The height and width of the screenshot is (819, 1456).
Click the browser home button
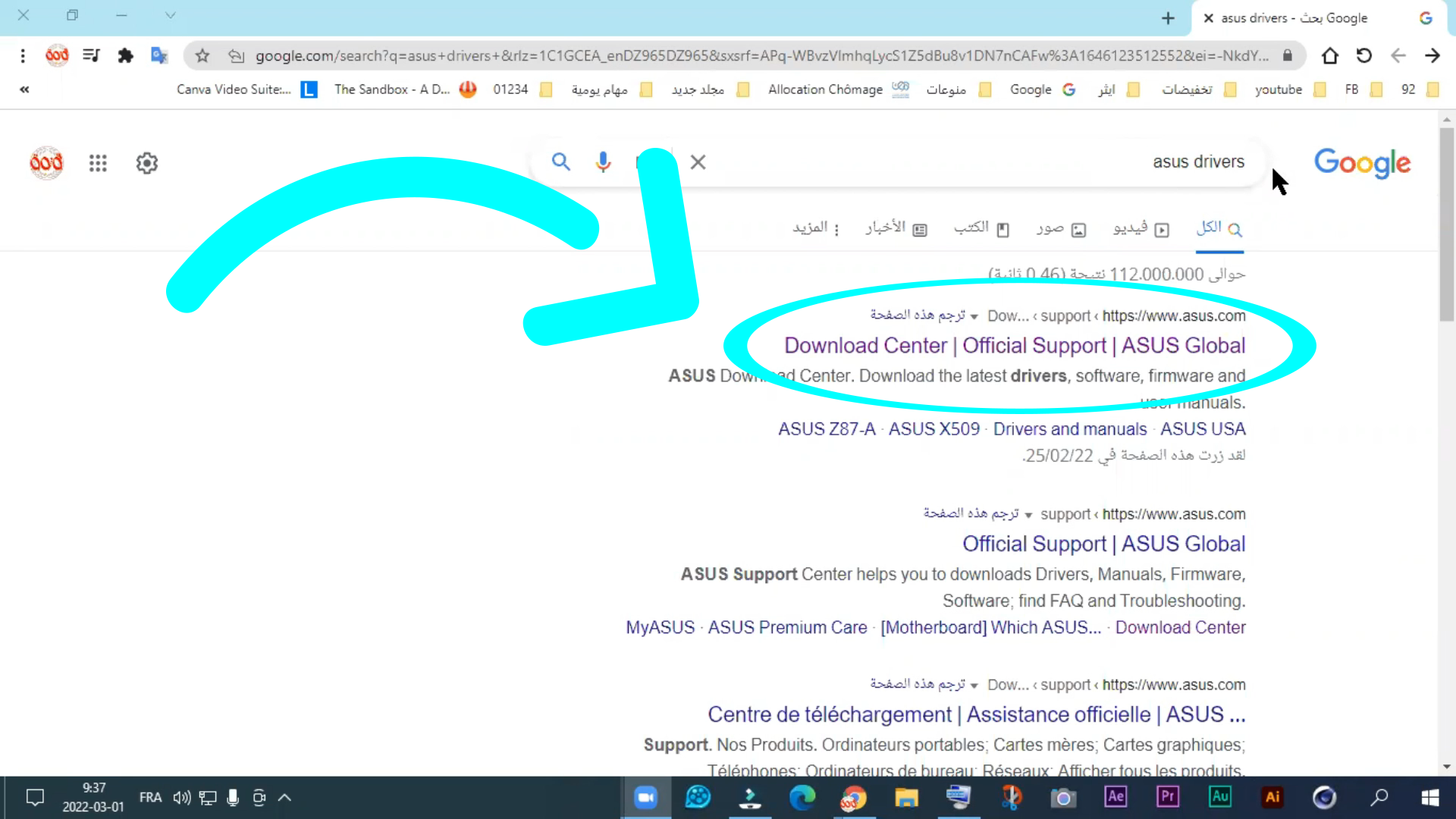coord(1329,55)
